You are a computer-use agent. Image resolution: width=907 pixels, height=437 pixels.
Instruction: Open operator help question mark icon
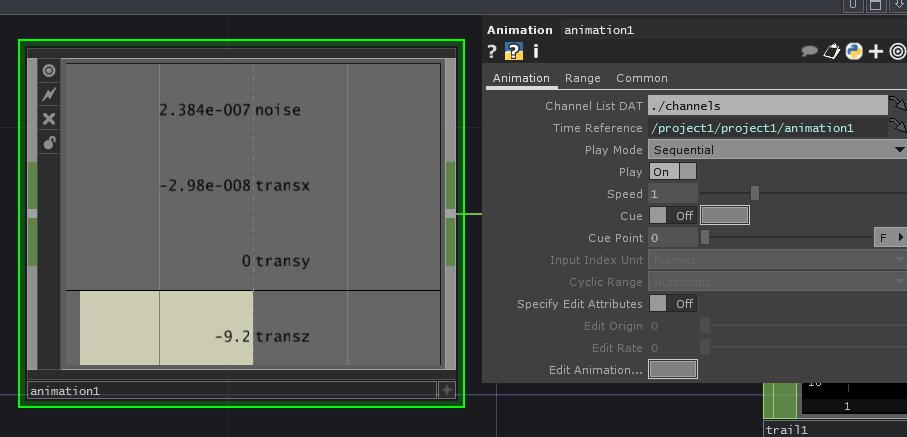point(492,52)
